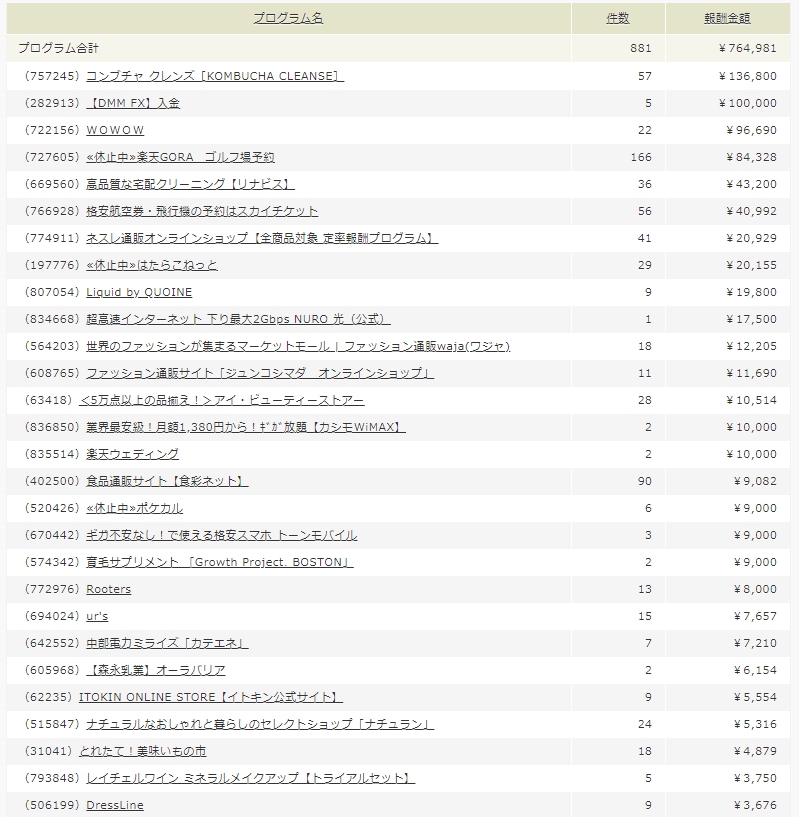Sort by 件数 column header
The image size is (799, 817).
618,18
